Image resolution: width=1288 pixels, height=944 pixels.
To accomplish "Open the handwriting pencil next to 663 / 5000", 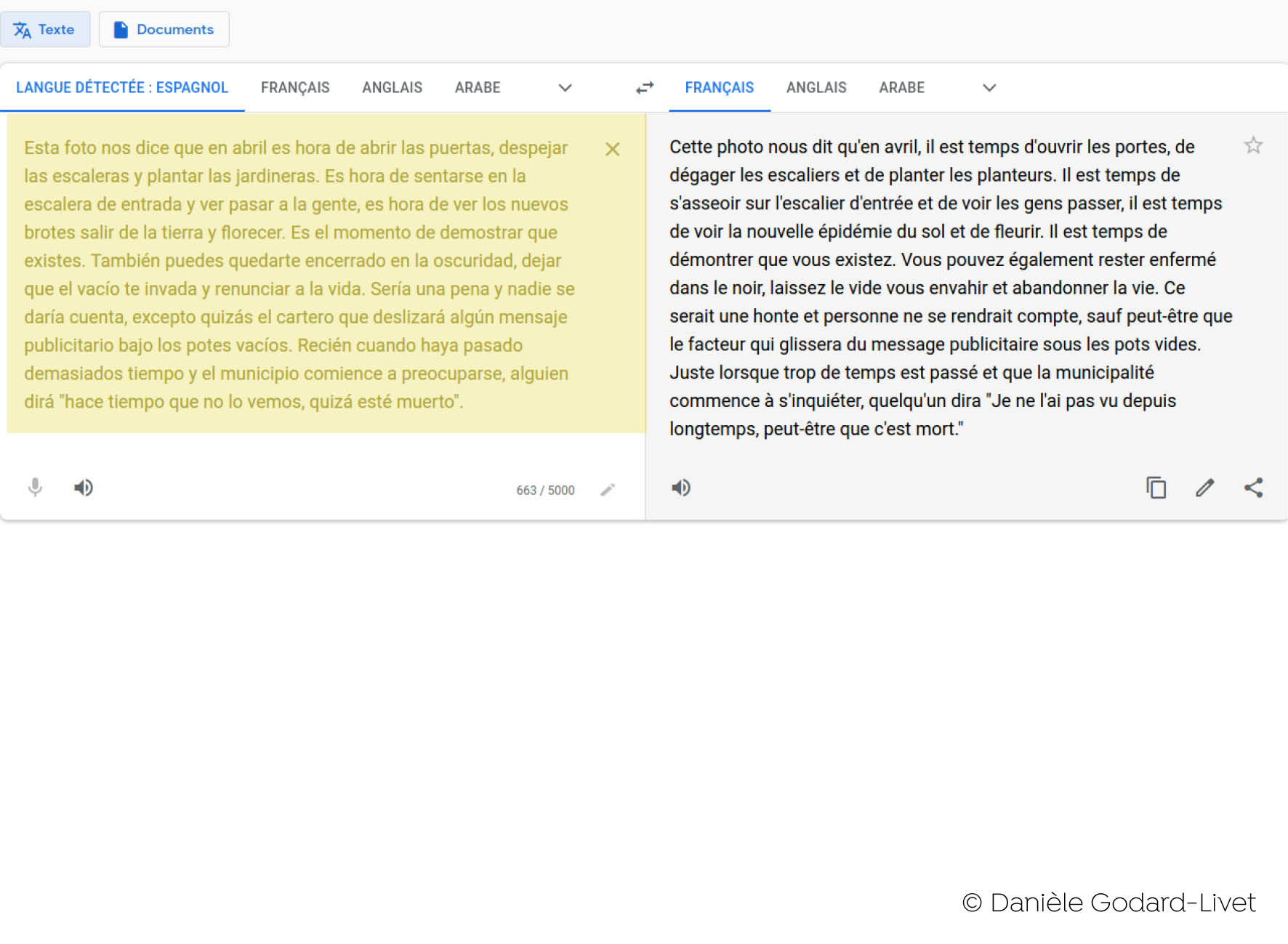I will click(608, 490).
